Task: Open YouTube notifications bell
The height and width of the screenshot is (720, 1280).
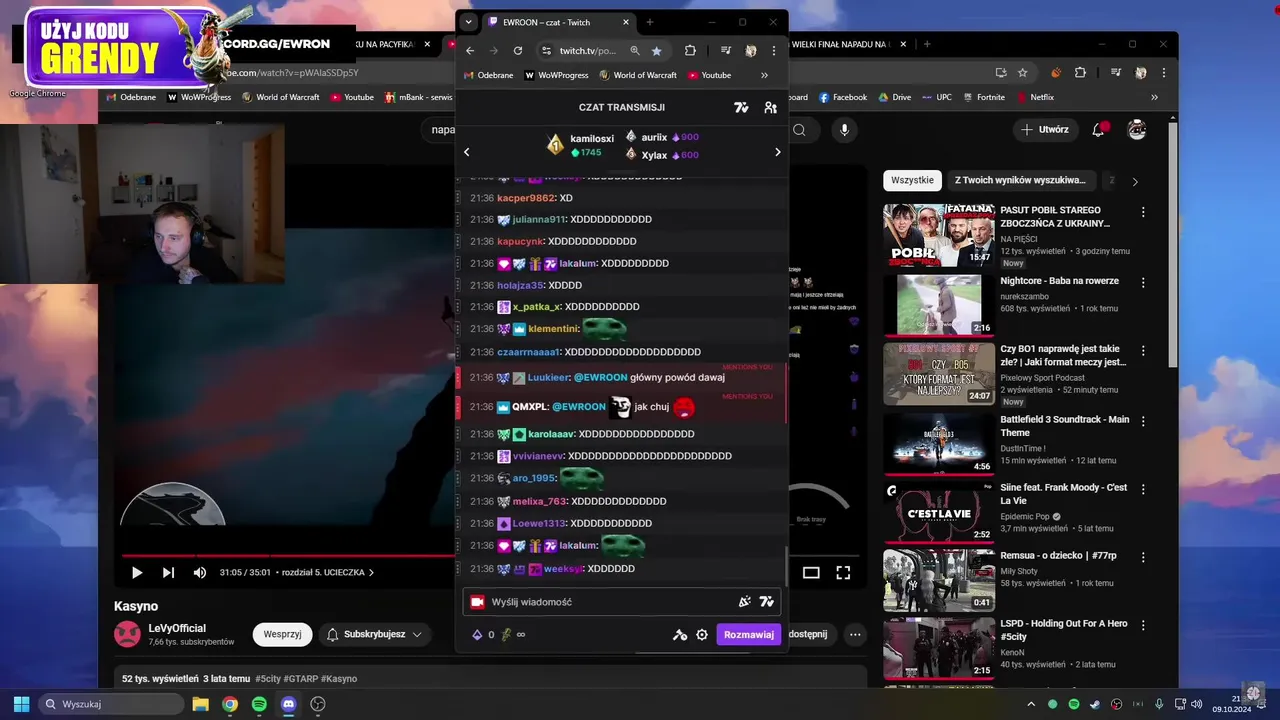Action: click(x=1099, y=130)
